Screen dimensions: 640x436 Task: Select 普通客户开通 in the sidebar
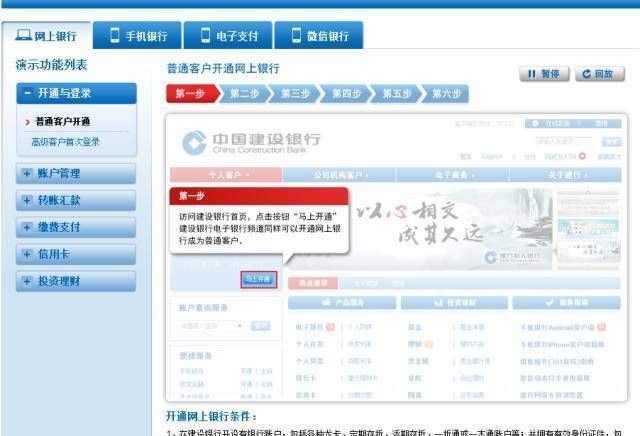[62, 121]
